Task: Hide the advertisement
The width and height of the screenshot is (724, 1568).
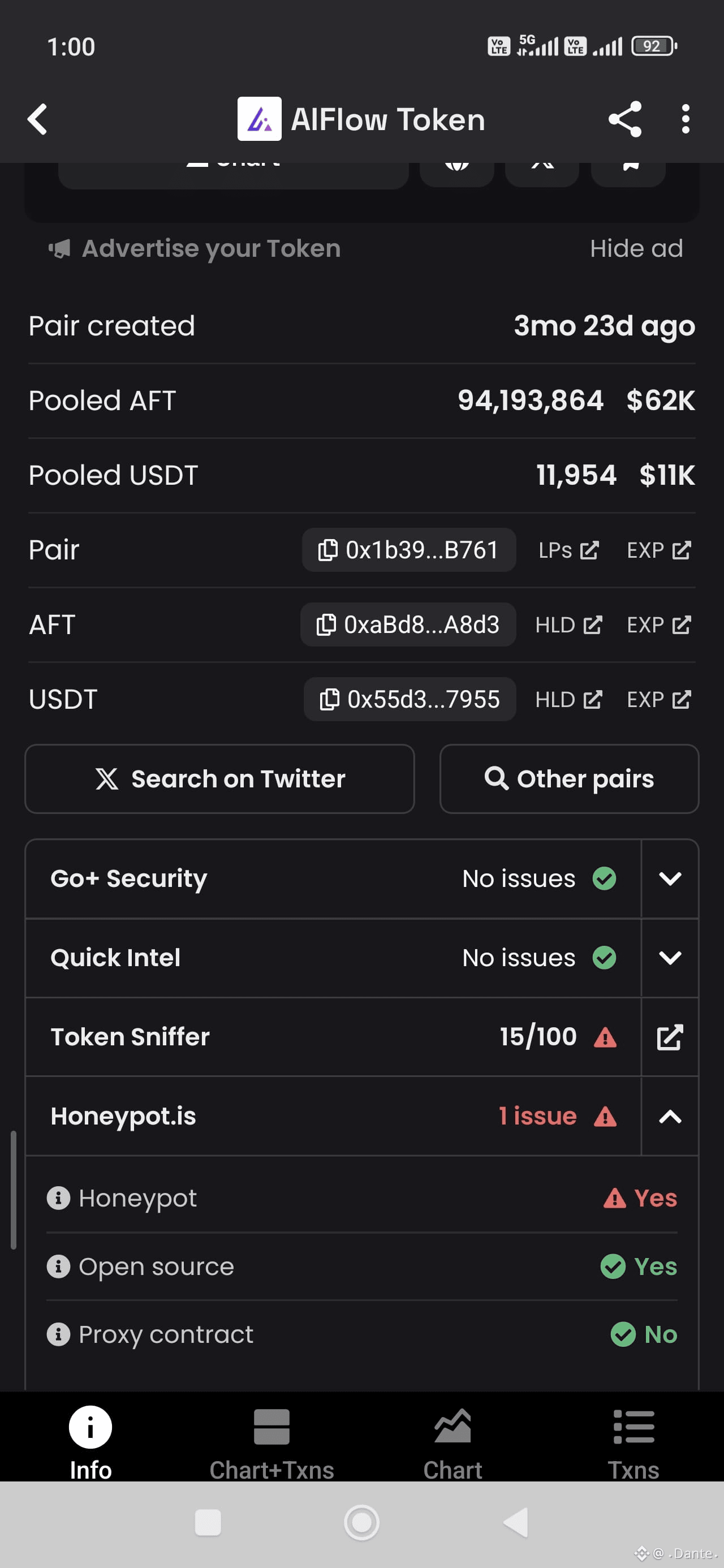Action: pos(636,248)
